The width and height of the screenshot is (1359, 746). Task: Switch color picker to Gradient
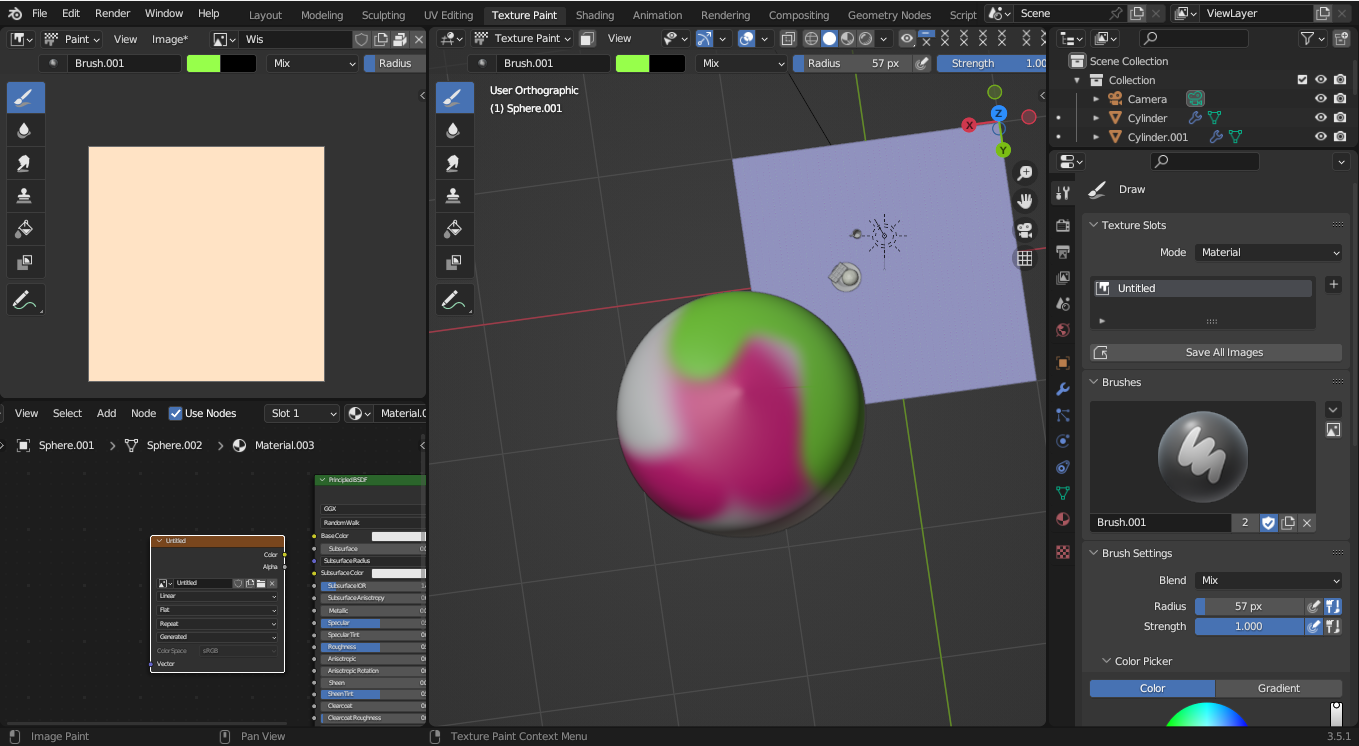[1279, 688]
